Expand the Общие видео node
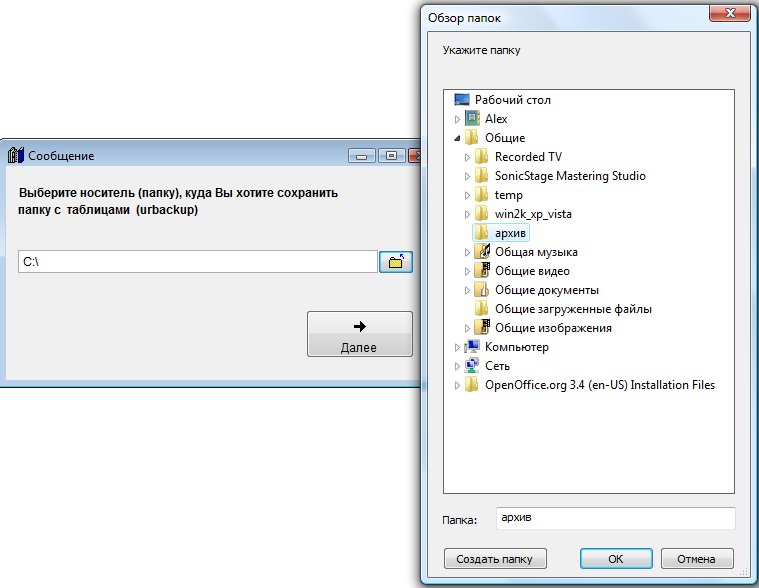The width and height of the screenshot is (759, 588). [467, 271]
